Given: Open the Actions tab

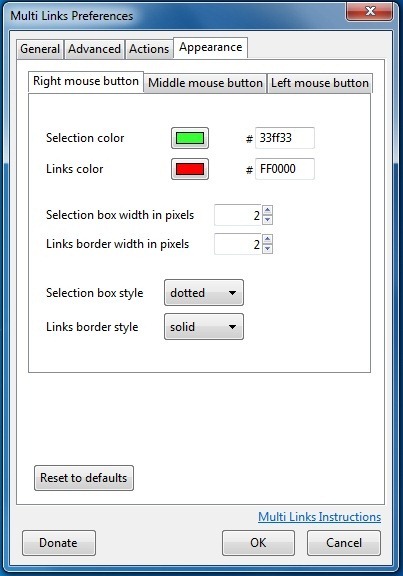Looking at the screenshot, I should point(149,49).
